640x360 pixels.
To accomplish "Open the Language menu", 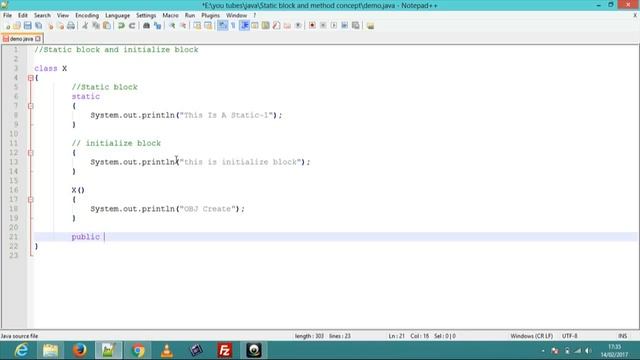I will click(x=118, y=16).
